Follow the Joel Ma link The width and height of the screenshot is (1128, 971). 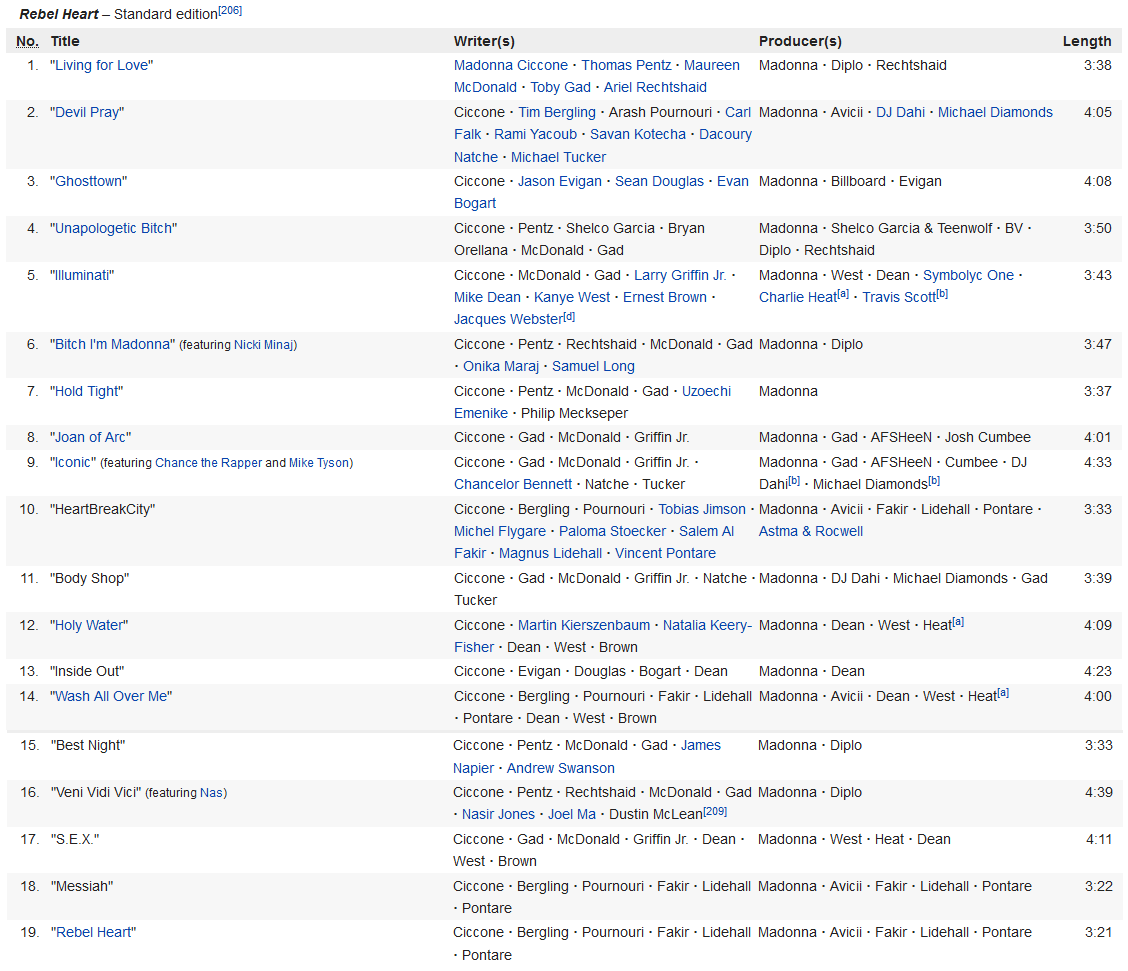click(572, 814)
